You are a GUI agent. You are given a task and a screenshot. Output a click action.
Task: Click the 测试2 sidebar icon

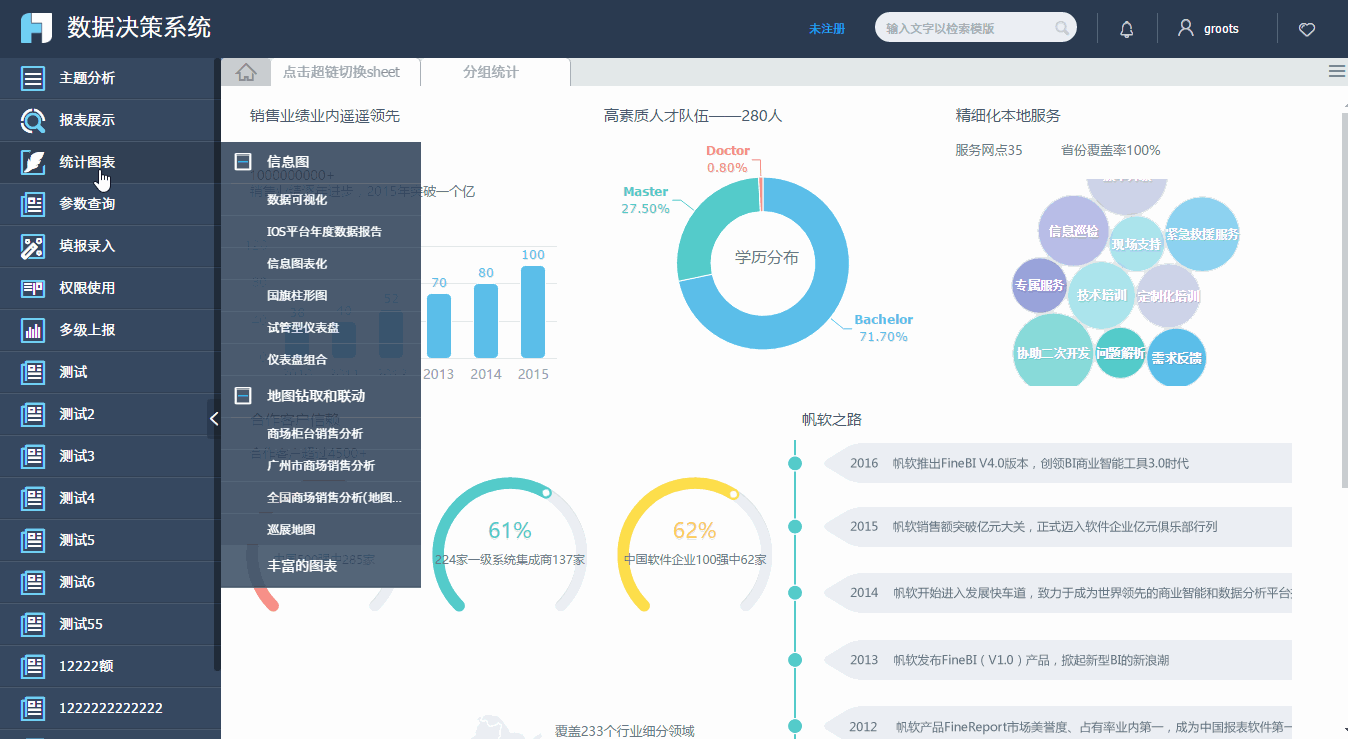[33, 414]
